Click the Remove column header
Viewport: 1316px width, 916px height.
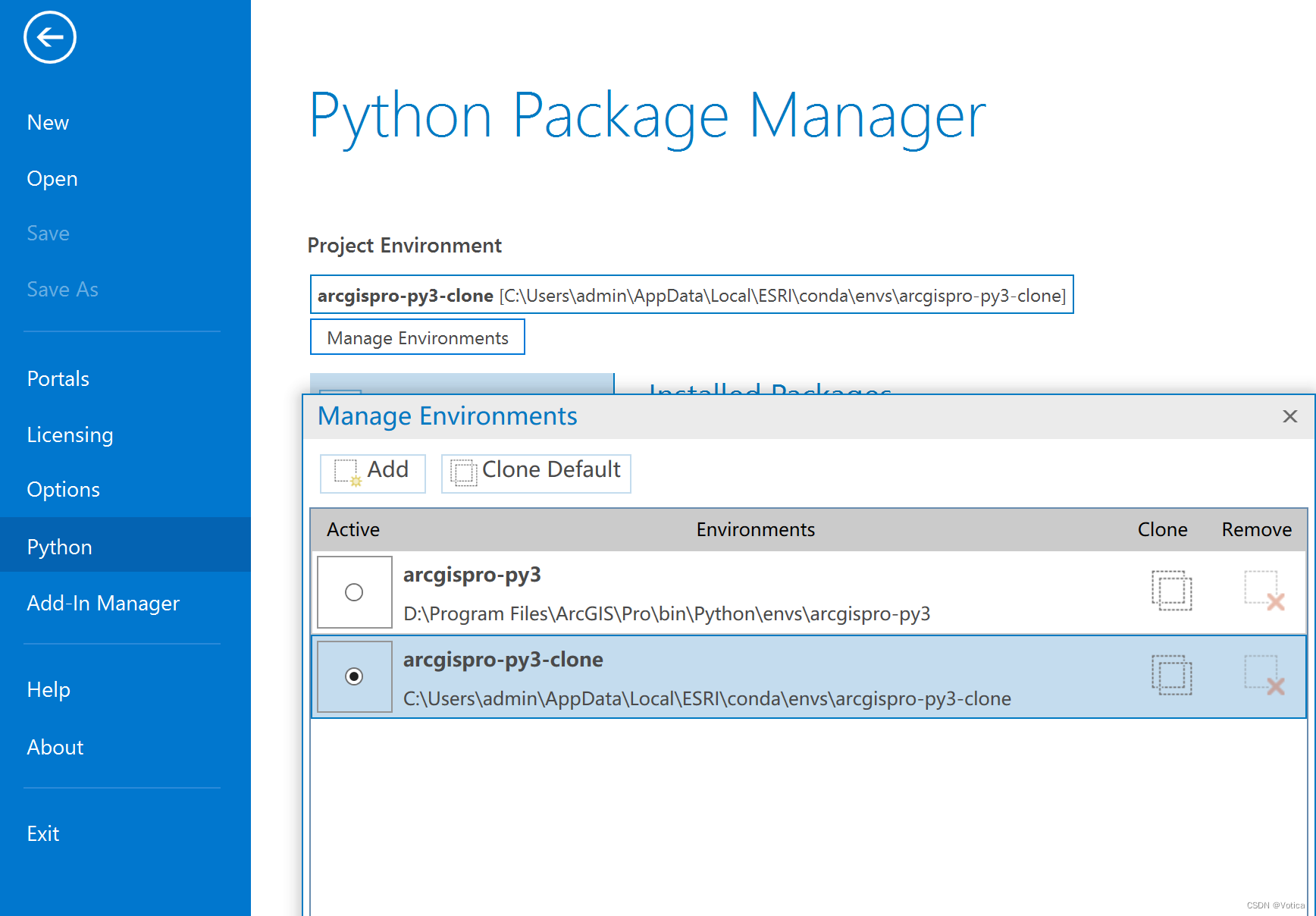click(x=1256, y=529)
